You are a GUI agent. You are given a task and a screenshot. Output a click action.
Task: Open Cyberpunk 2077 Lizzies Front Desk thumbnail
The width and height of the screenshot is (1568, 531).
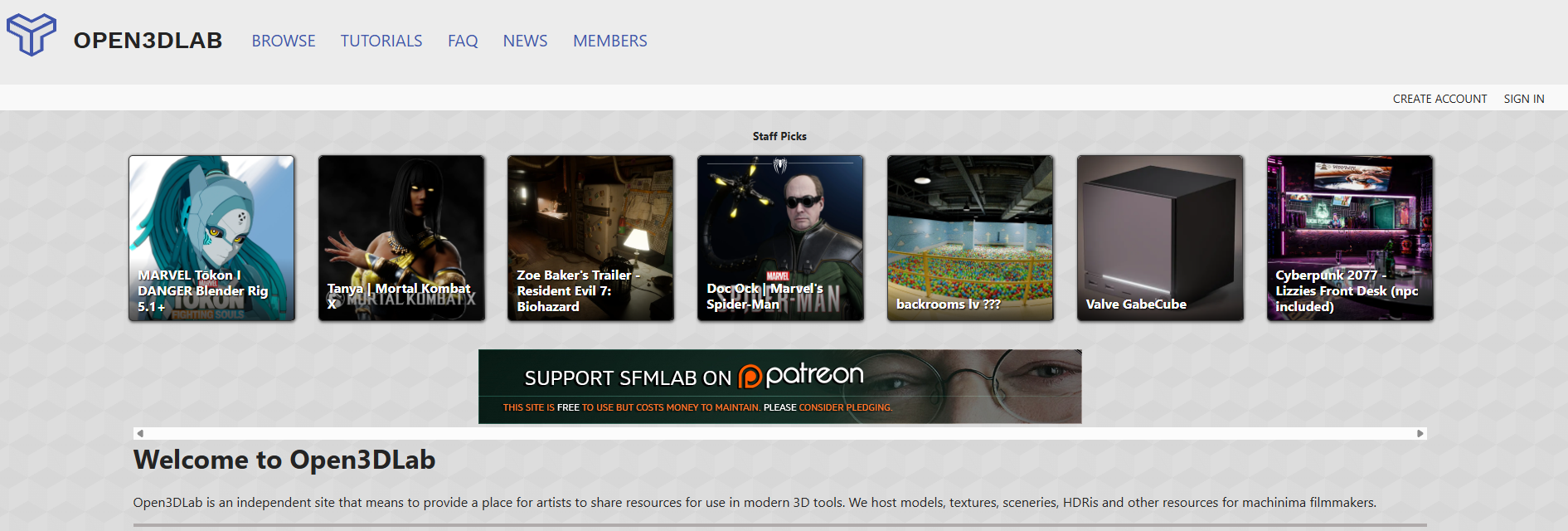point(1350,238)
